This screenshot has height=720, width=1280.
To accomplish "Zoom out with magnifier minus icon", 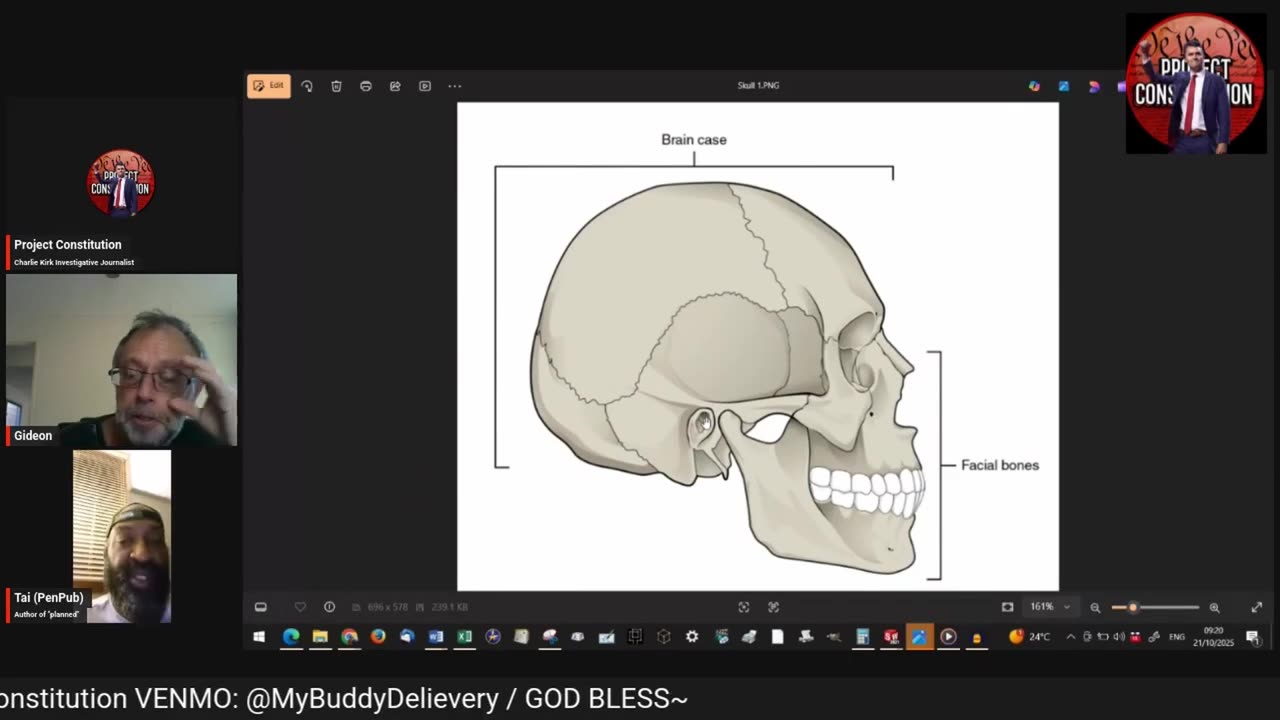I will click(x=1095, y=607).
